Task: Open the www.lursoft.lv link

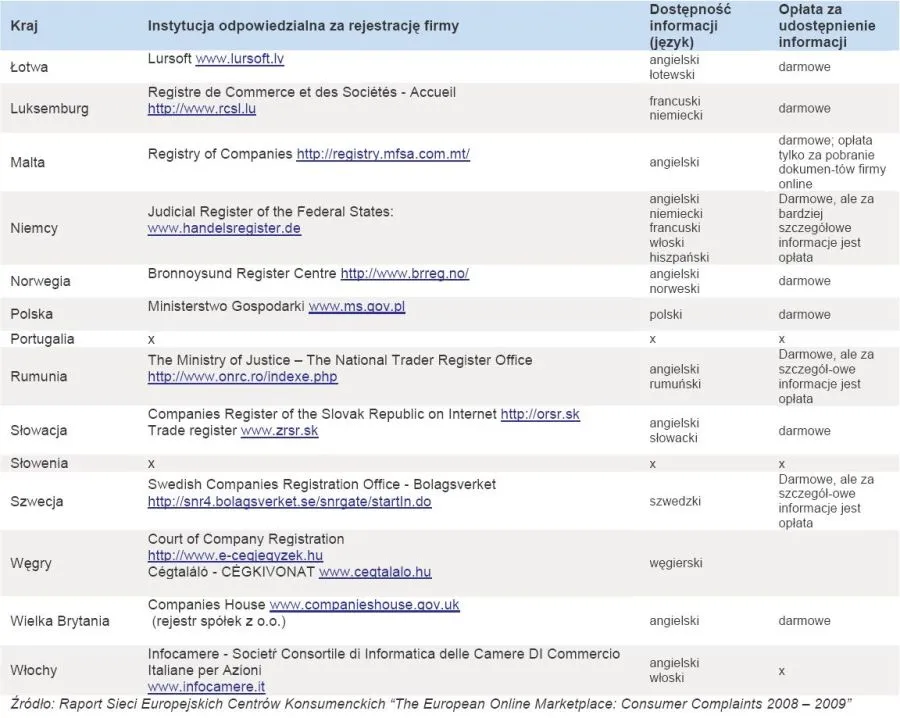Action: click(x=239, y=59)
